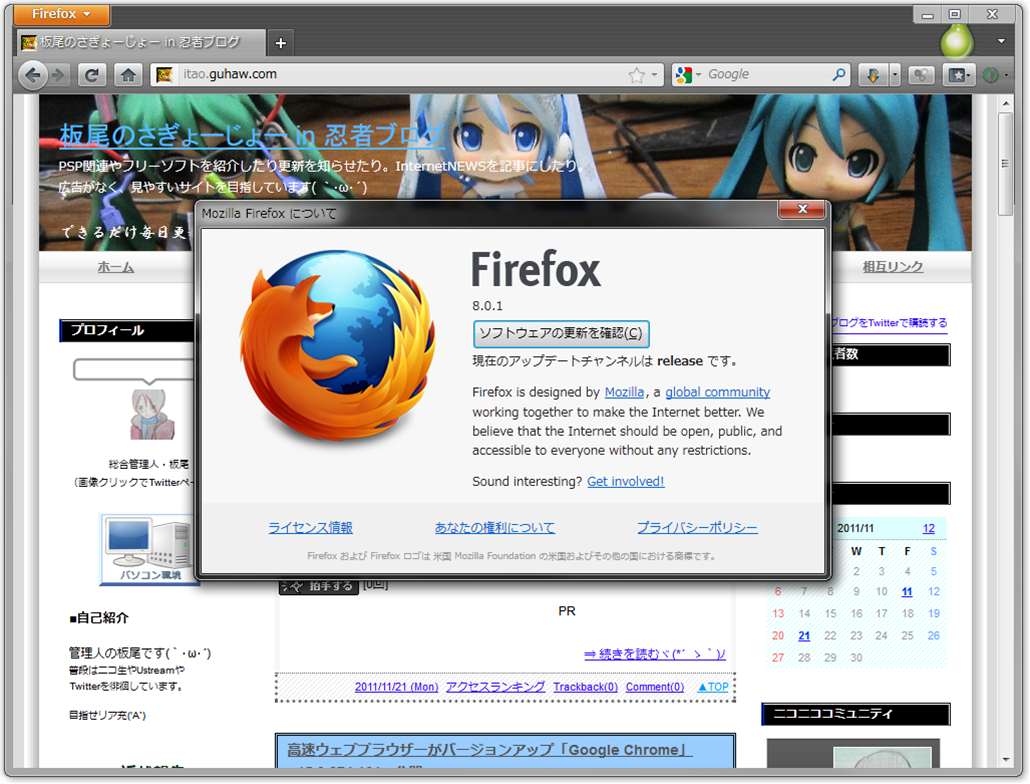The width and height of the screenshot is (1030, 784).
Task: Select calendar date 21
Action: point(804,636)
